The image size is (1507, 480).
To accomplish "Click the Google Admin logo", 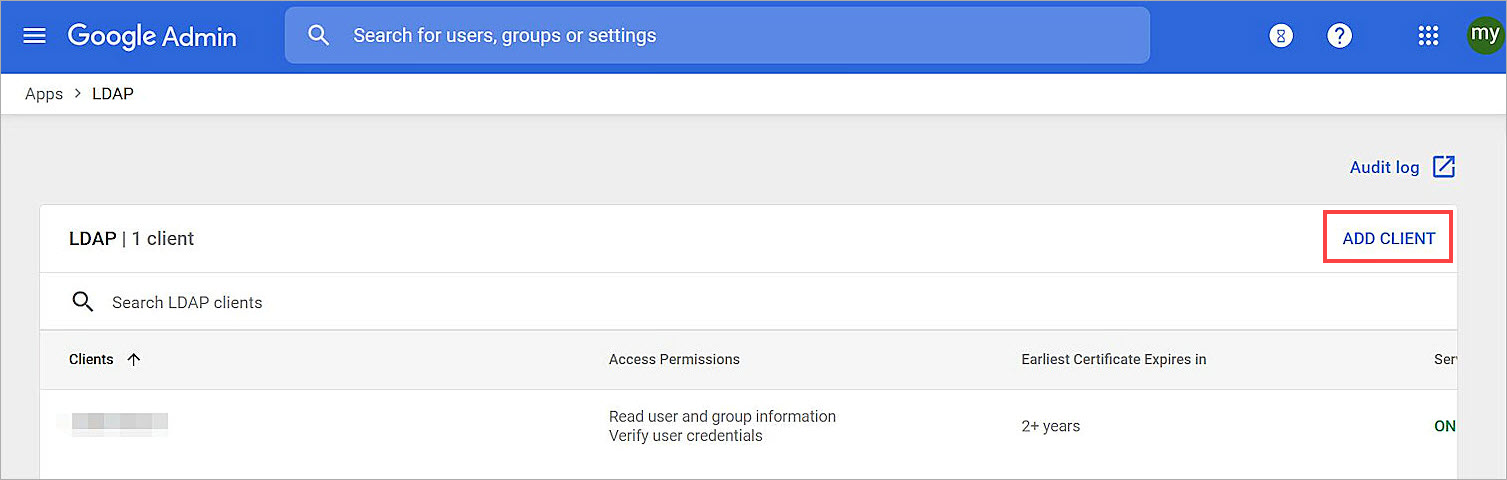I will [x=152, y=37].
